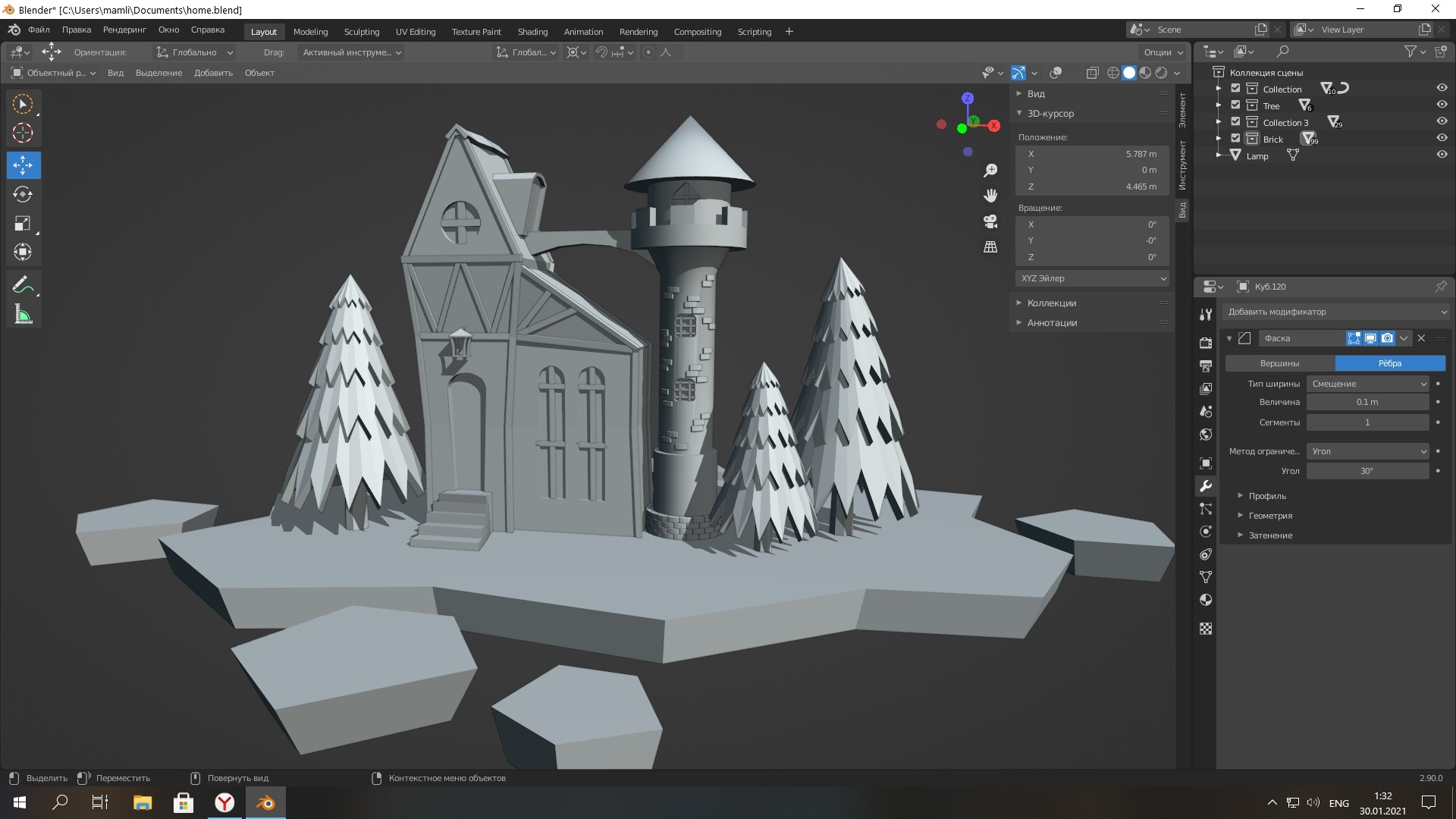This screenshot has width=1456, height=819.
Task: Open the Add Modifier dropdown
Action: pos(1335,312)
